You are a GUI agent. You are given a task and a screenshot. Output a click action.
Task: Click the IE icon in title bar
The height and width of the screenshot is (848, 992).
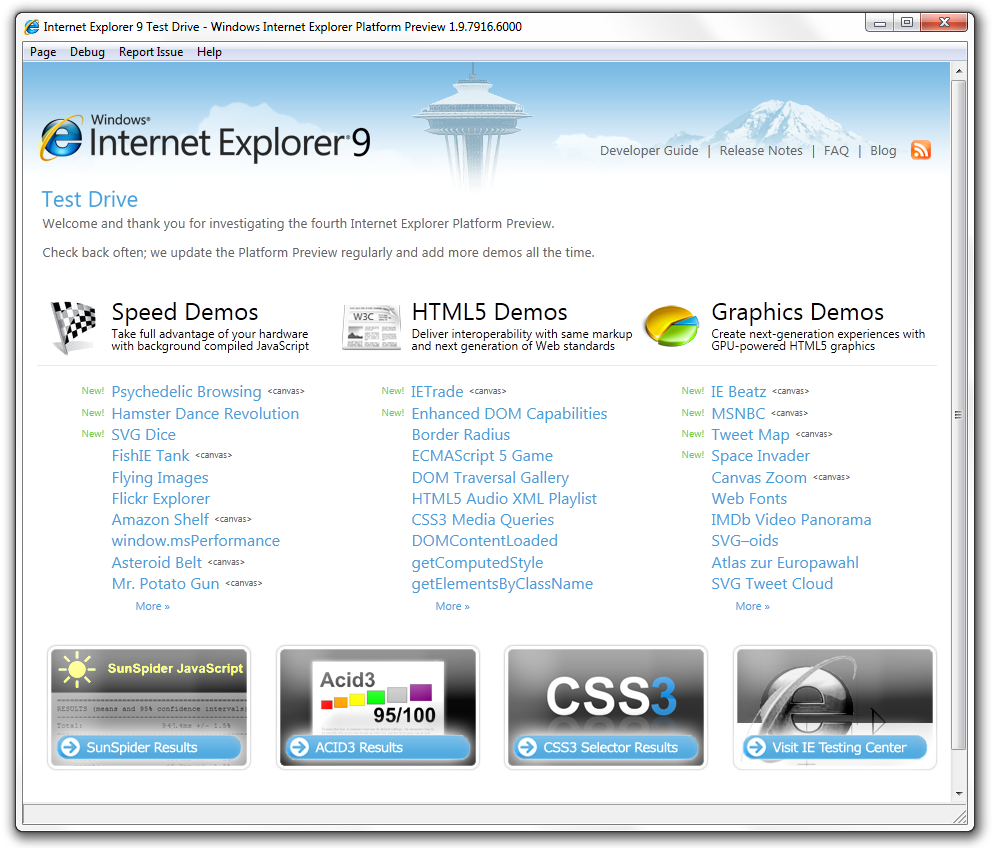coord(32,27)
